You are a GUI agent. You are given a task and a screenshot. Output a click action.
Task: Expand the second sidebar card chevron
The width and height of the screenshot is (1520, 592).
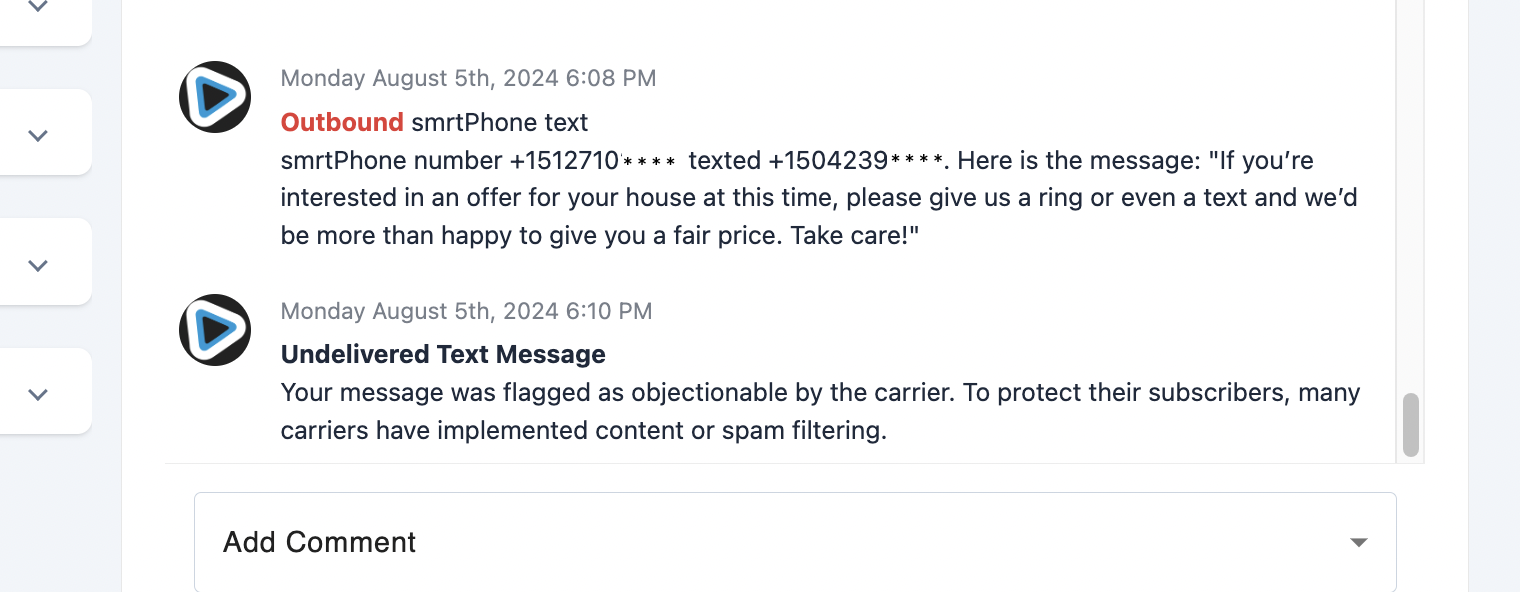38,135
